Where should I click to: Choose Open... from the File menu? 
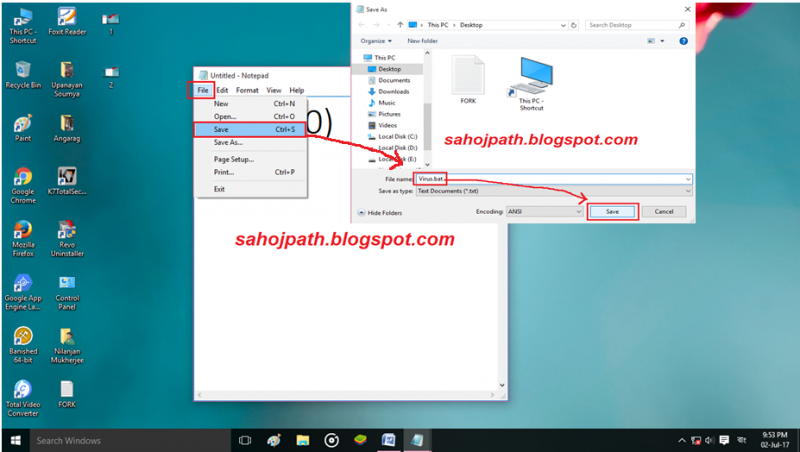pos(251,116)
